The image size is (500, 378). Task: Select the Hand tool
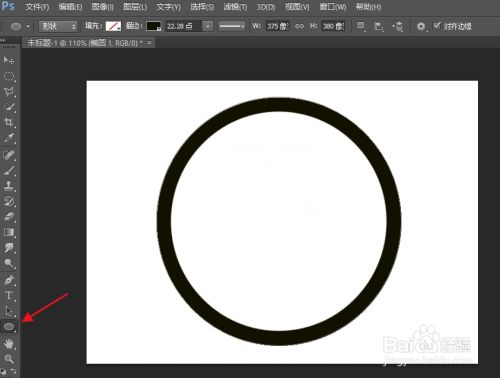click(x=9, y=344)
